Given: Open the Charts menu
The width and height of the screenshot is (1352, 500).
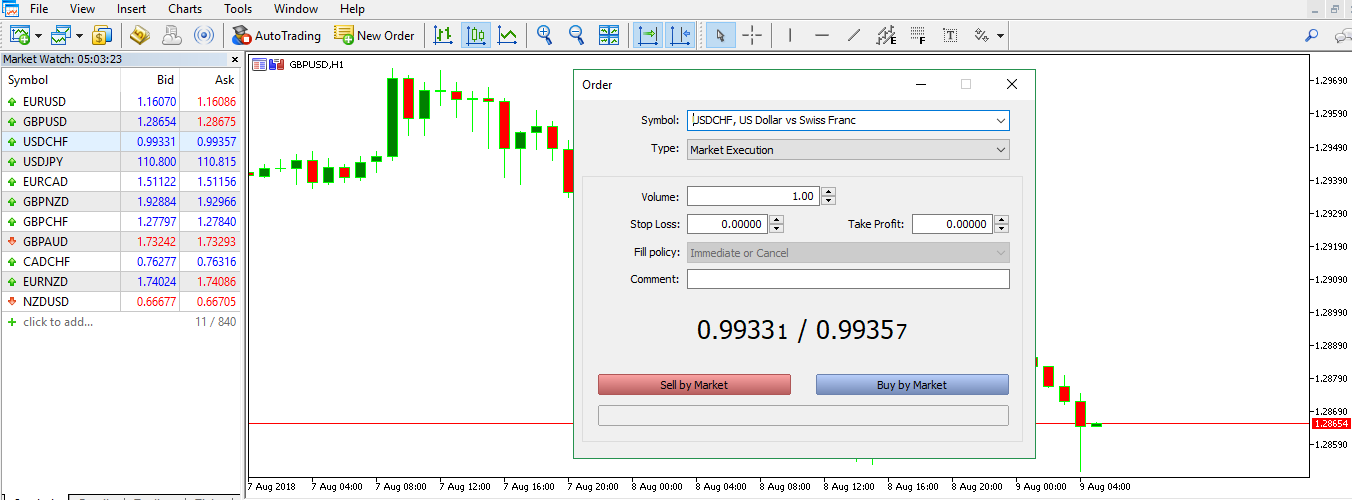Looking at the screenshot, I should (x=185, y=9).
